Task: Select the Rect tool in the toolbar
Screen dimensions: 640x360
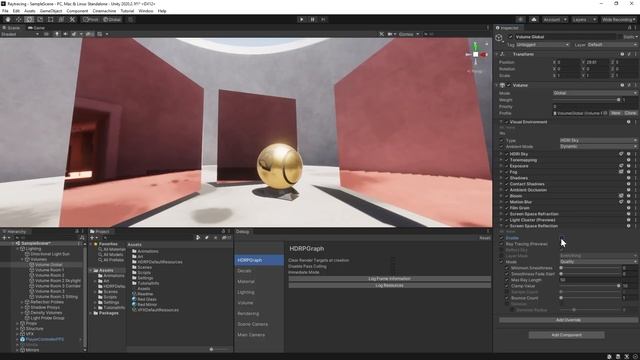Action: 51,19
